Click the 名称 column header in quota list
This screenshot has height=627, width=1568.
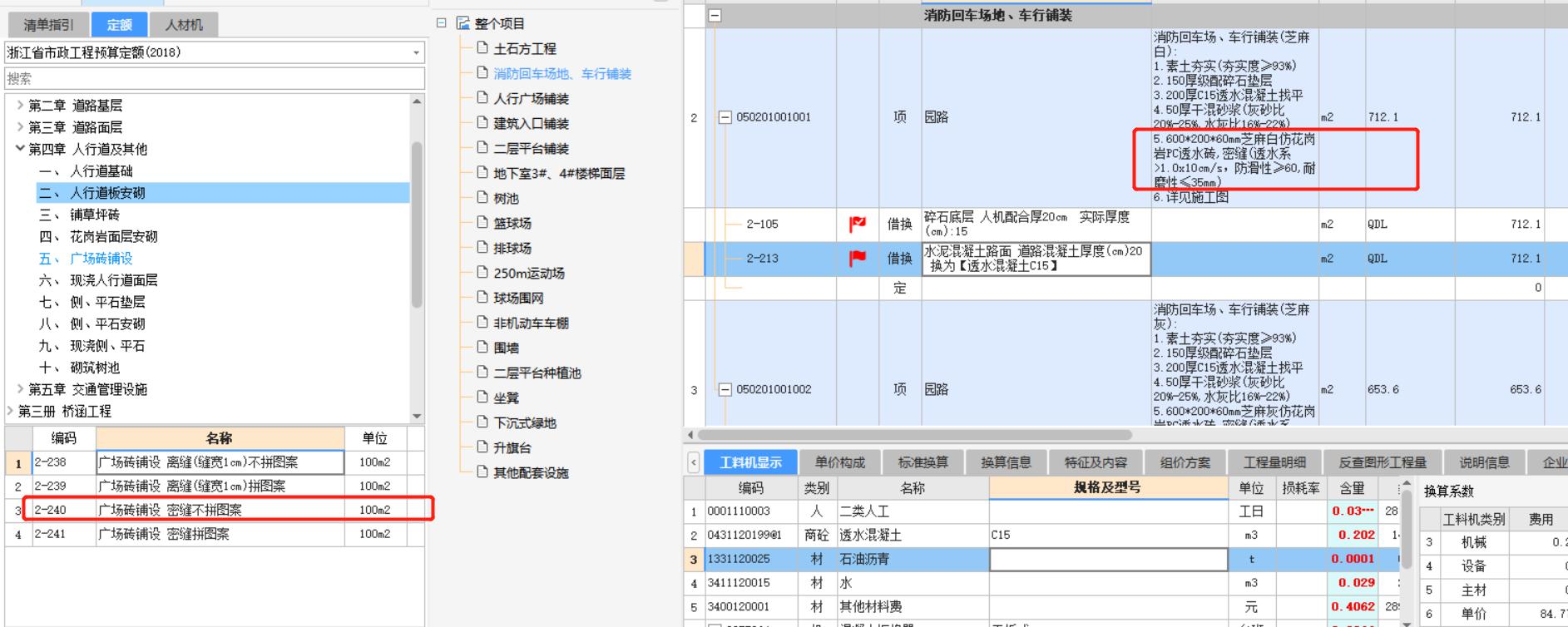pyautogui.click(x=220, y=438)
